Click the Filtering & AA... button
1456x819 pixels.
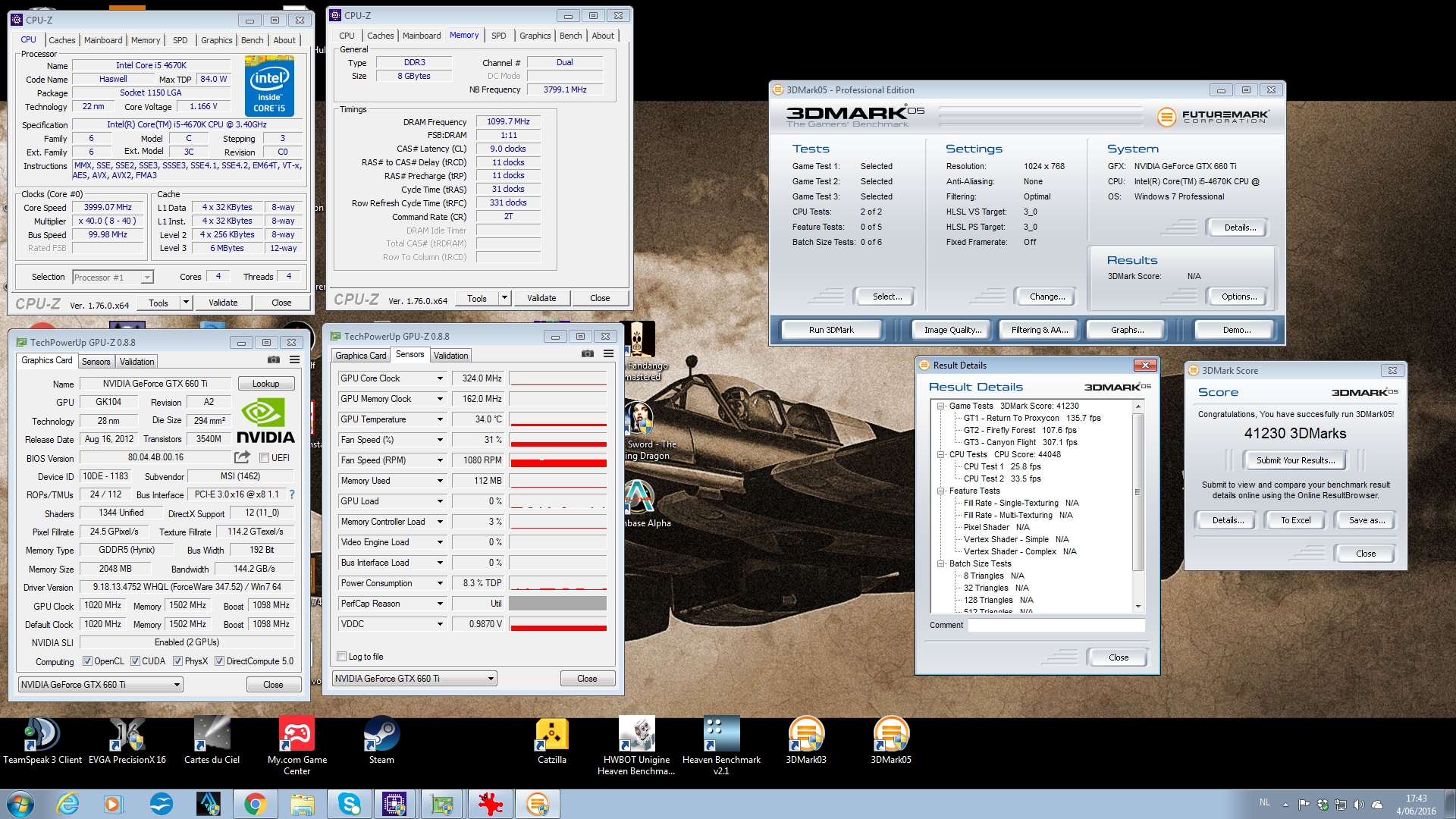(1040, 330)
